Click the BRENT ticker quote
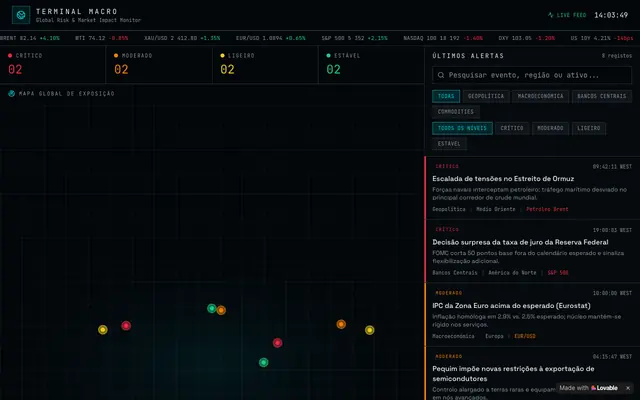 tap(30, 38)
